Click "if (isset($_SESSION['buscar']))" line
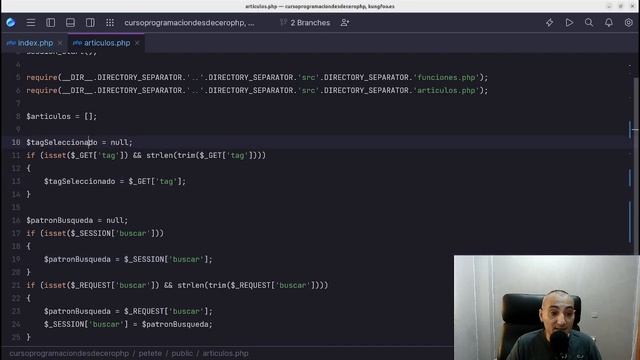Viewport: 640px width, 360px height. coord(95,233)
